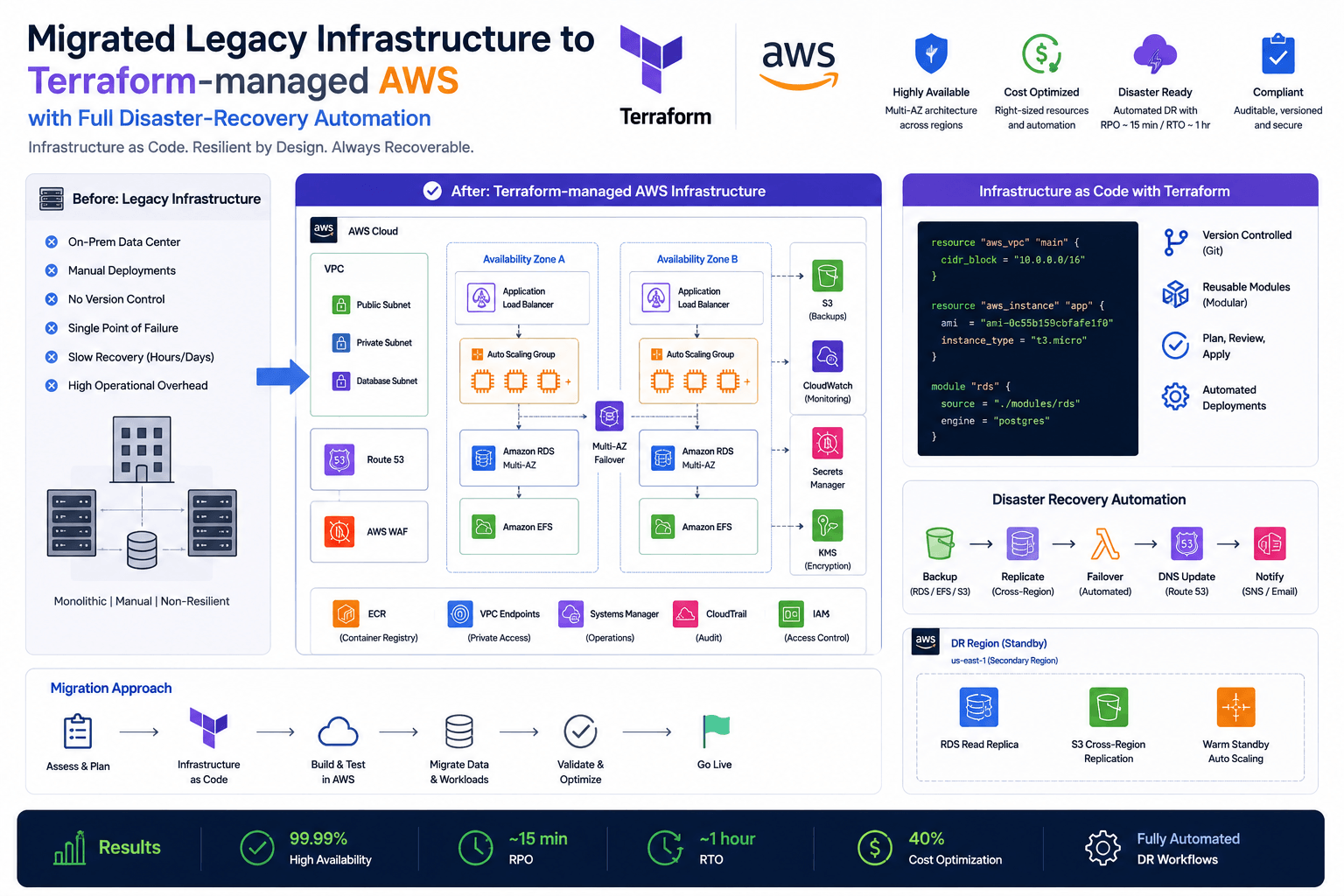1344x896 pixels.
Task: Click the Database Subnet lock icon
Action: [341, 381]
